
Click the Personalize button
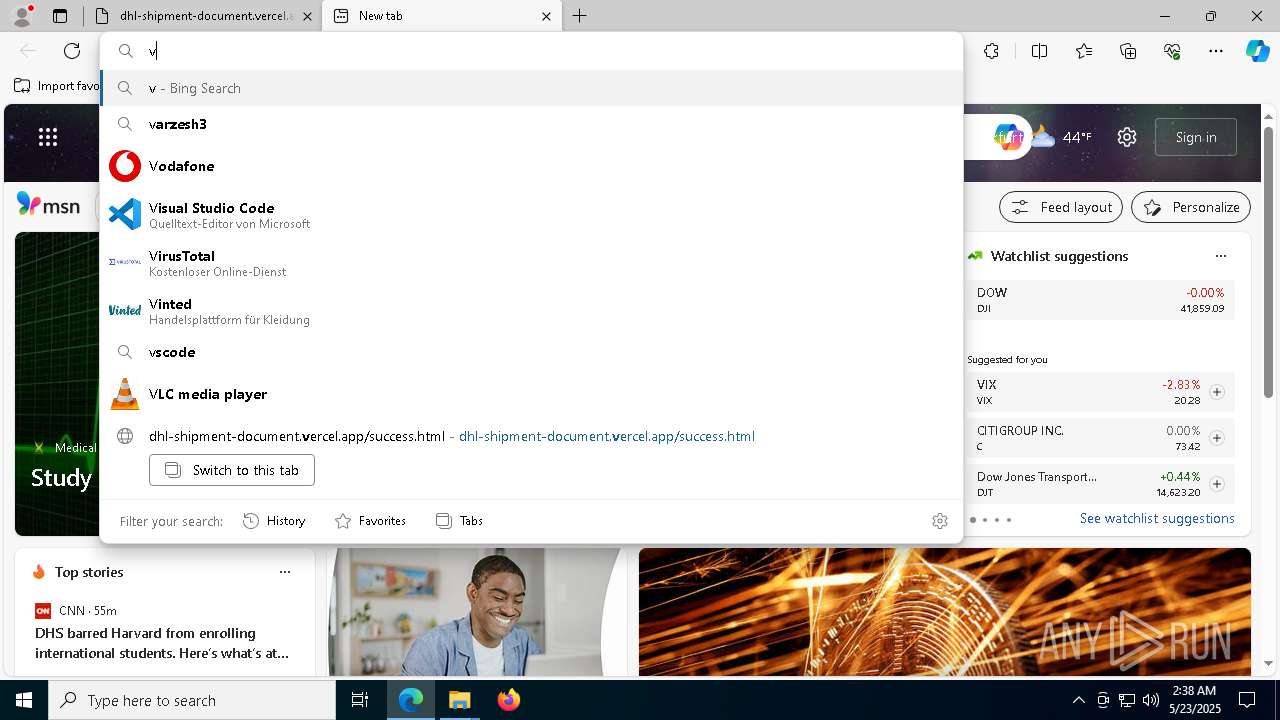(1191, 207)
